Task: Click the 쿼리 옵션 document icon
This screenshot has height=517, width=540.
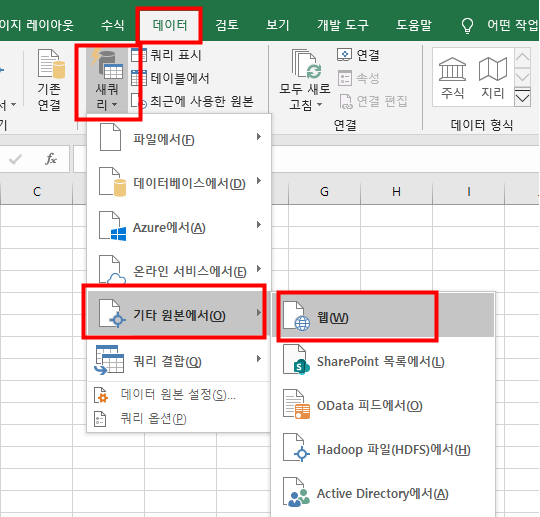Action: (x=100, y=419)
